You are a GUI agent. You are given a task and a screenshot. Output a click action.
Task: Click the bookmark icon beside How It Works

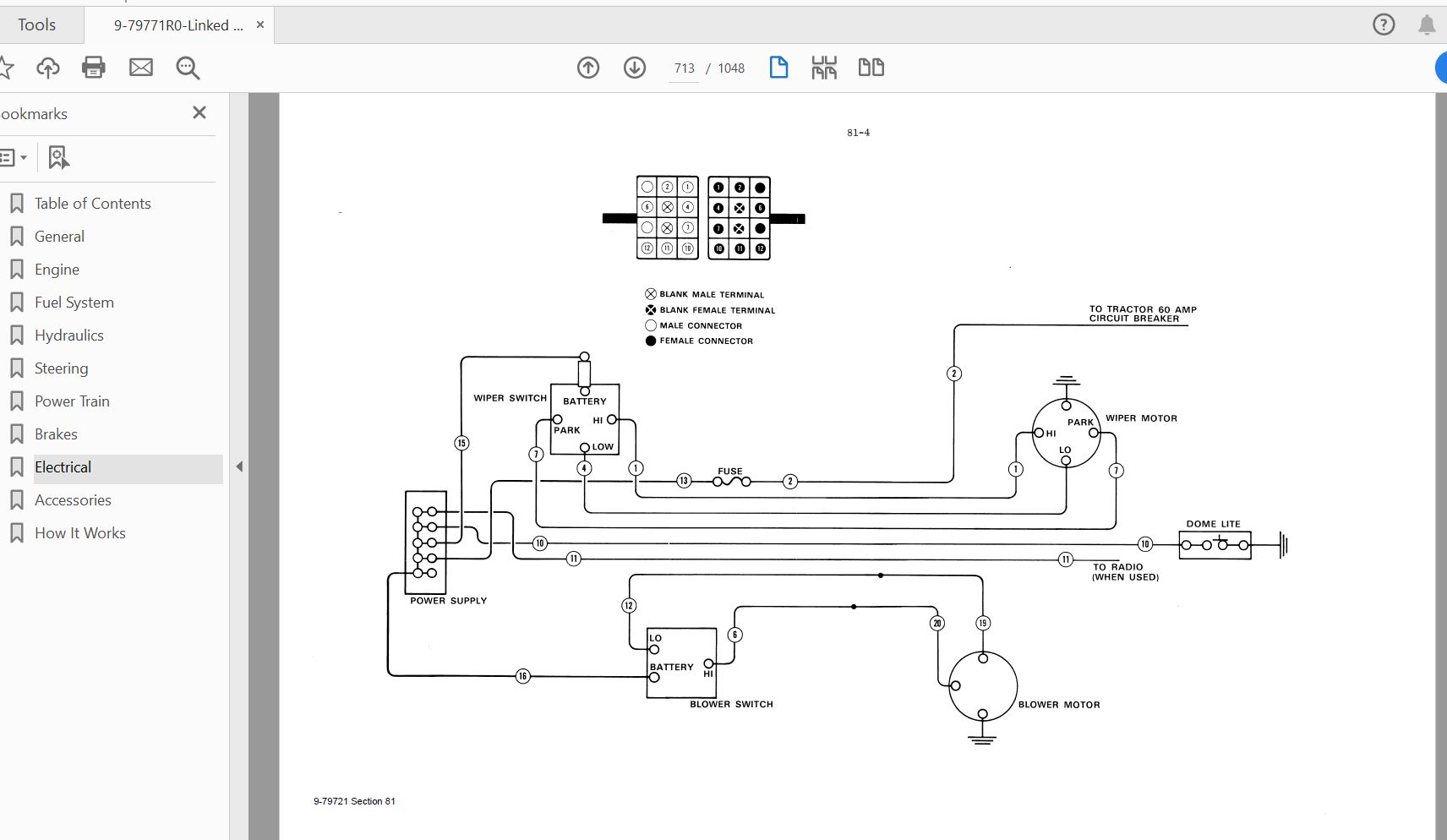pos(16,533)
